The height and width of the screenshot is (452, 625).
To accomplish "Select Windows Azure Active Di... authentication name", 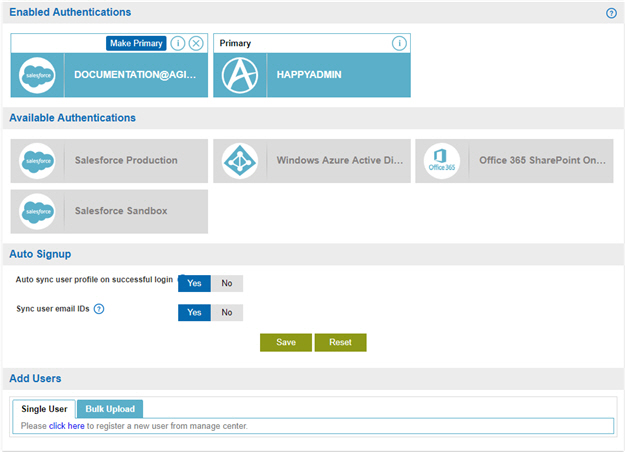I will pyautogui.click(x=340, y=160).
